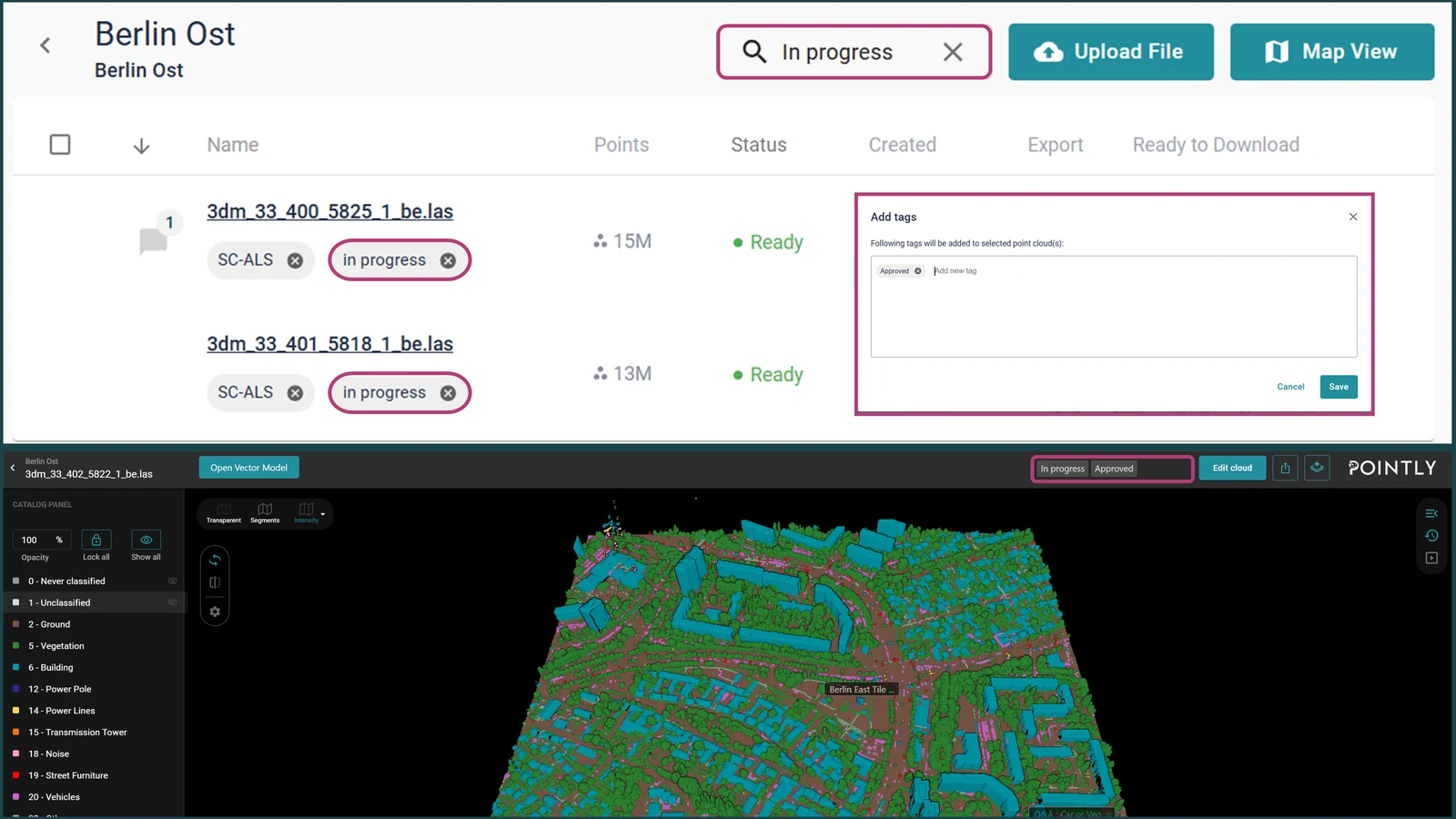Tick the select-all checkbox in table header

click(60, 145)
